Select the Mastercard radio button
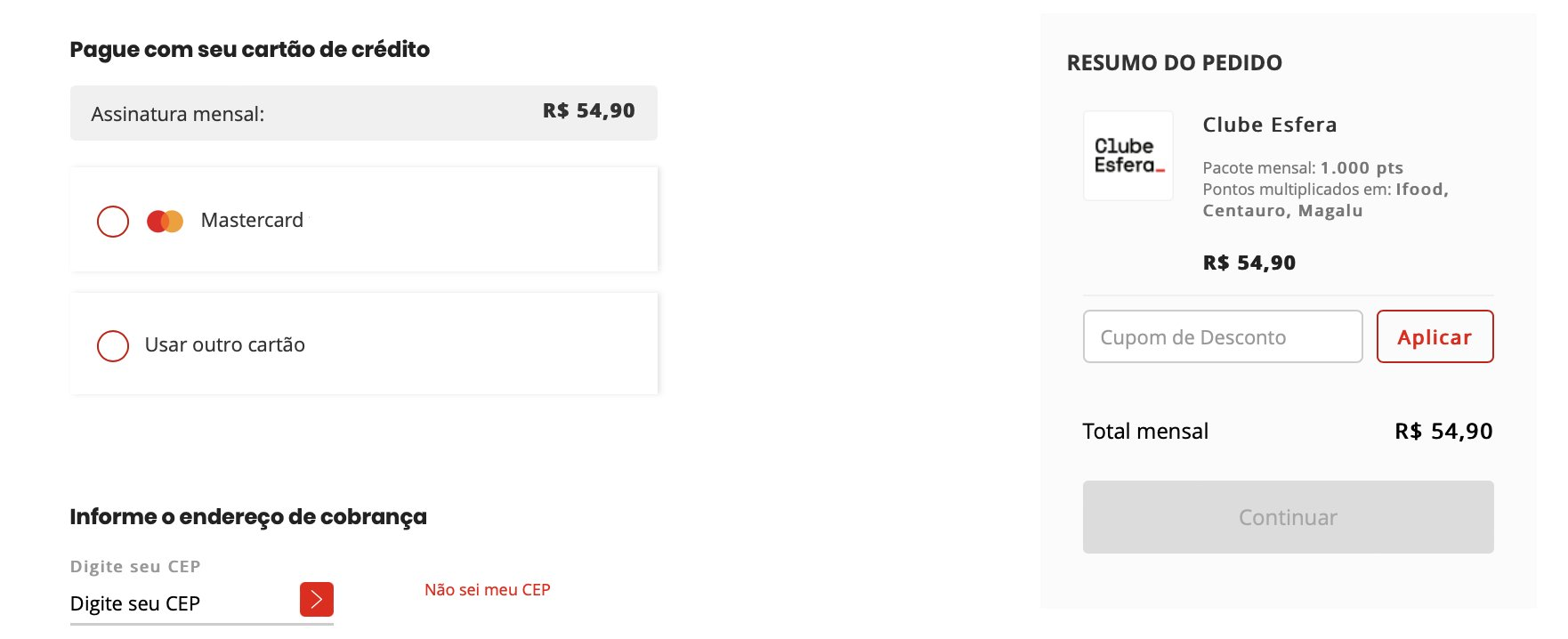 click(113, 222)
